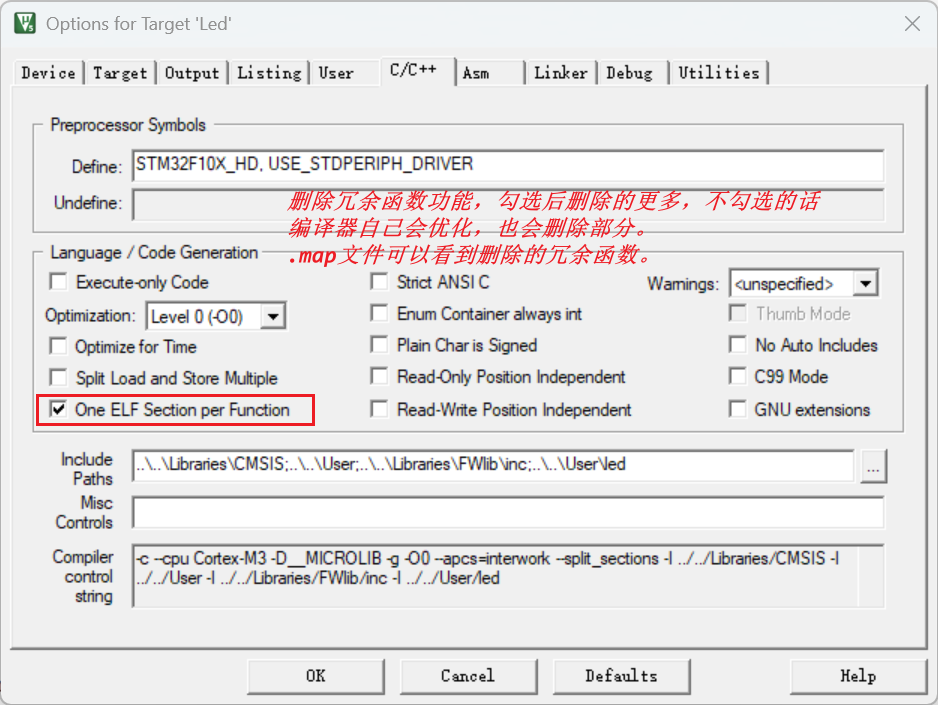Uncheck One ELF Section per Function
Image resolution: width=938 pixels, height=705 pixels.
(60, 410)
